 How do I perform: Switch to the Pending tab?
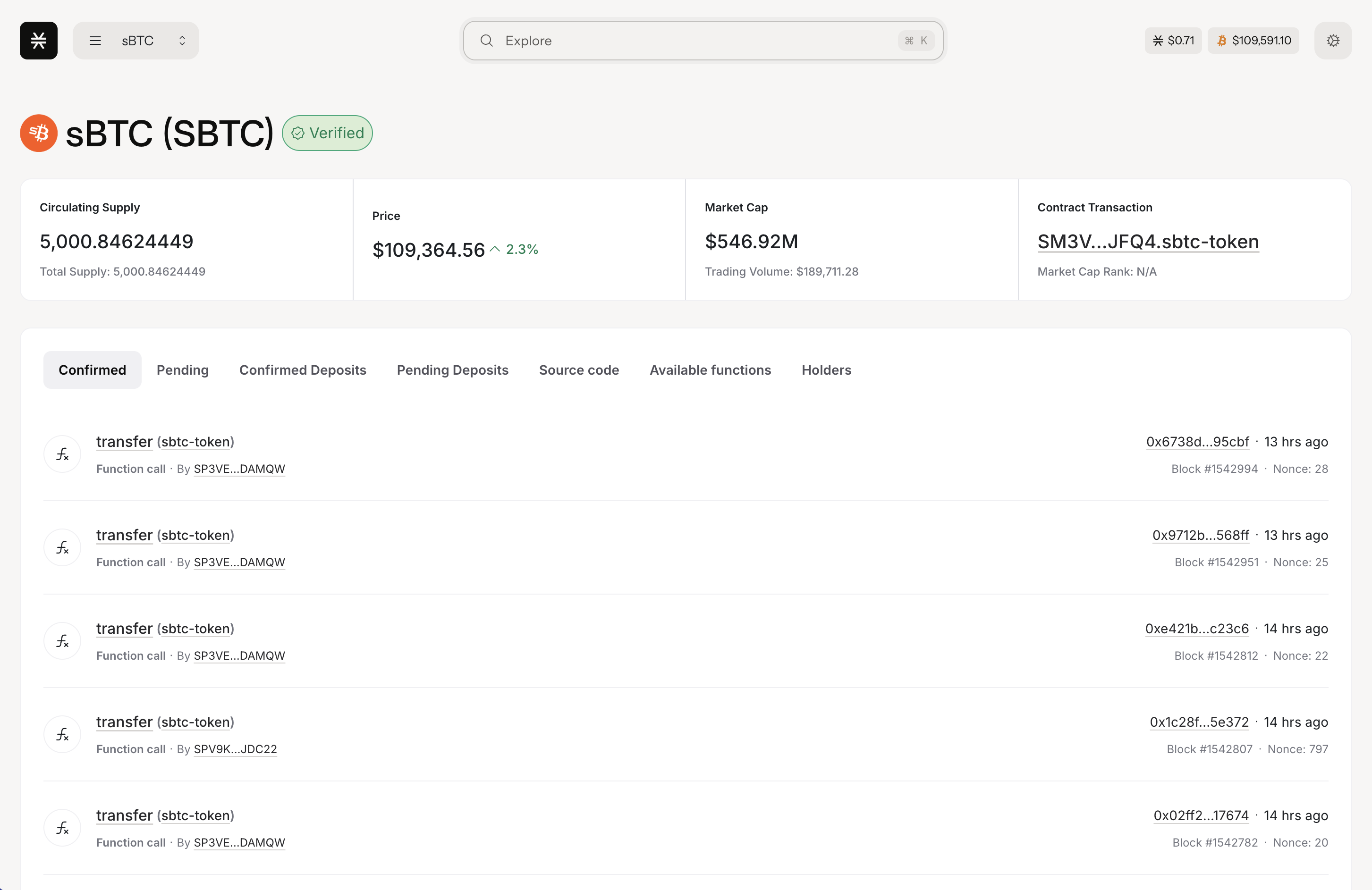[x=182, y=370]
